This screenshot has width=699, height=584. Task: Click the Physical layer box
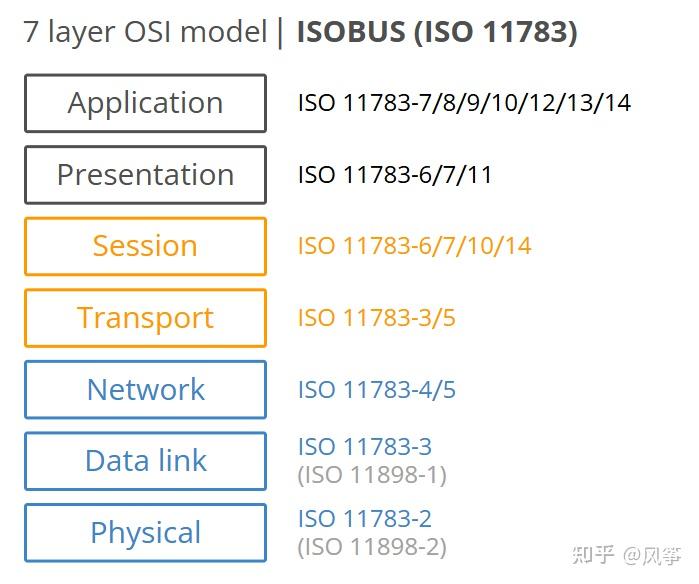(145, 533)
